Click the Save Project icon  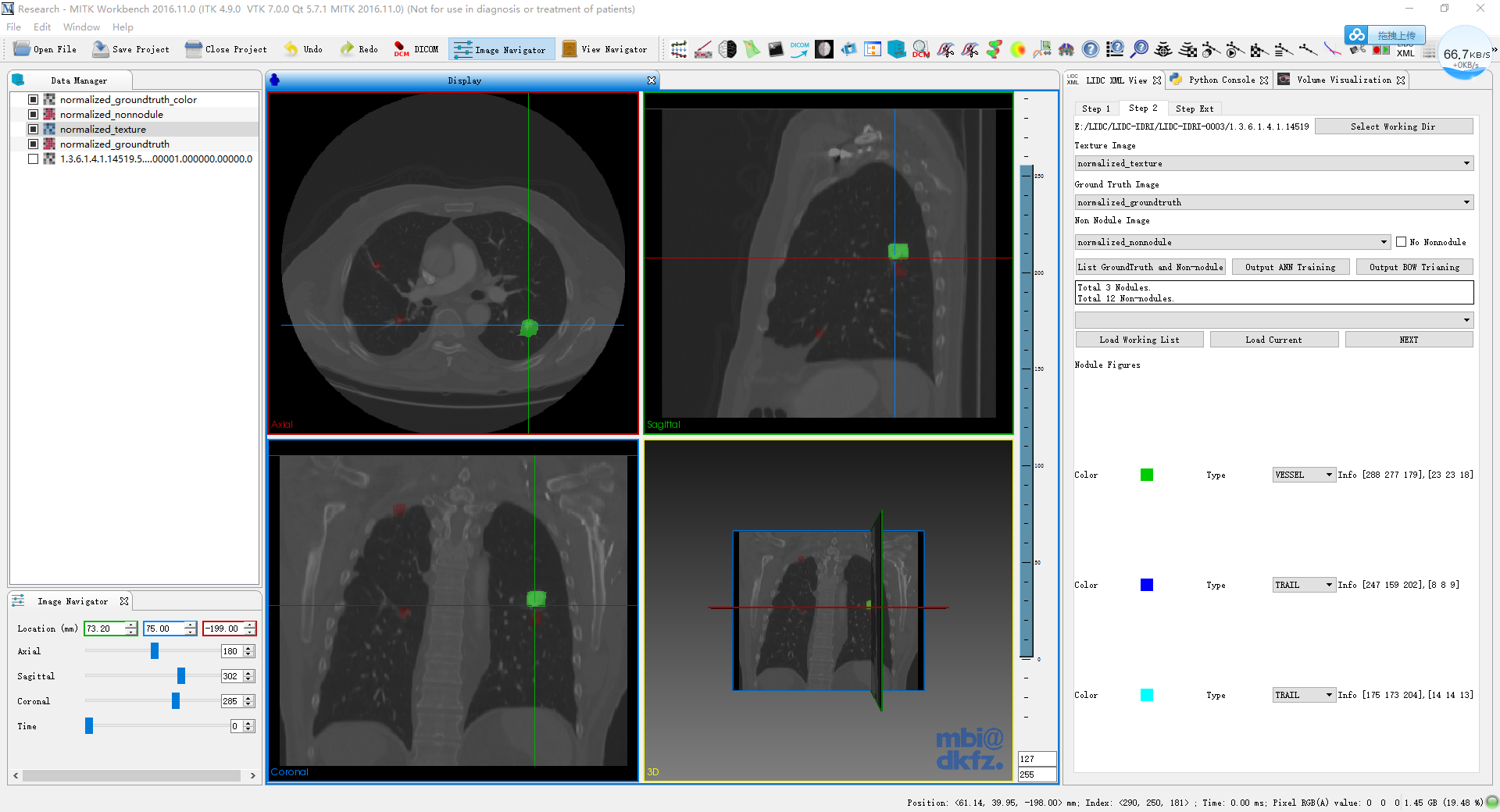coord(101,49)
